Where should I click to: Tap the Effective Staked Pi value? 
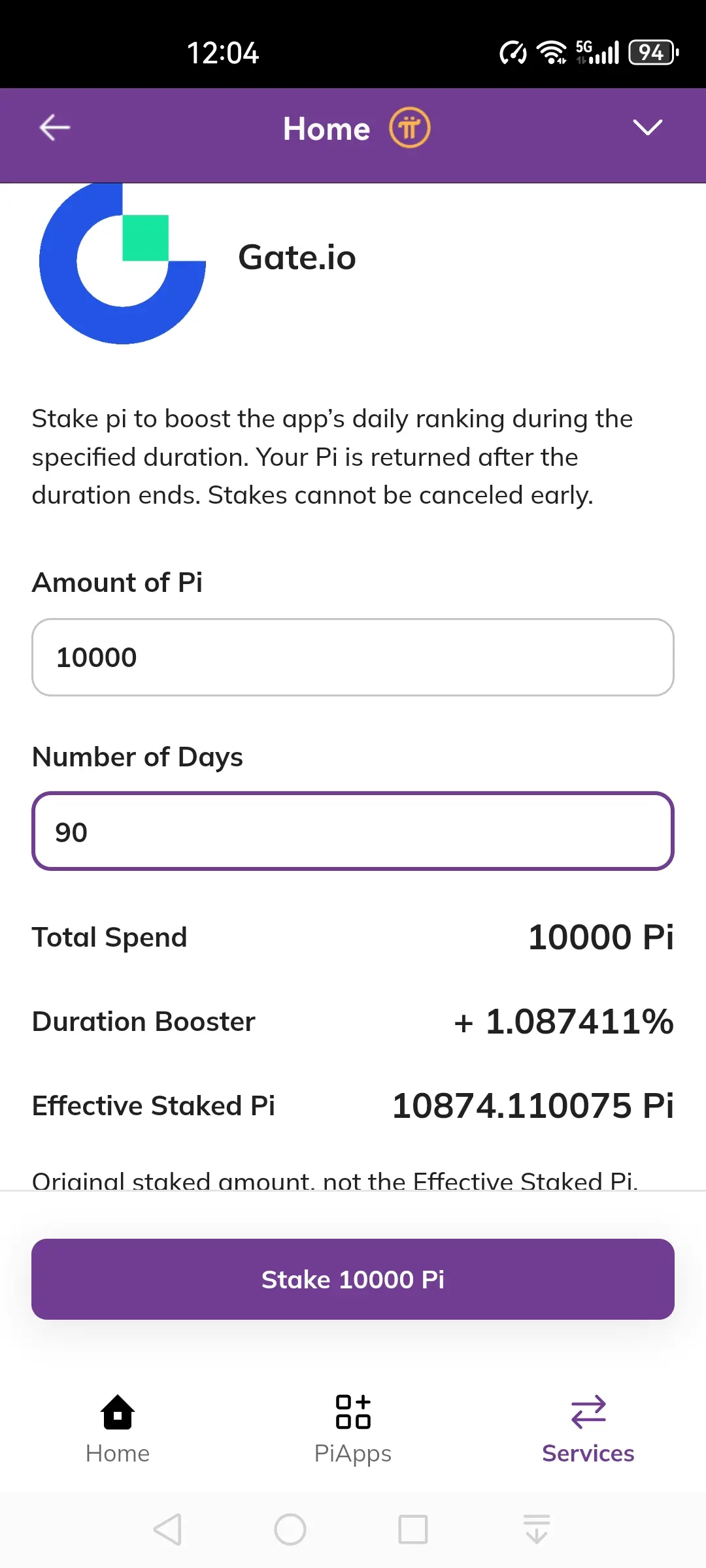[533, 1105]
